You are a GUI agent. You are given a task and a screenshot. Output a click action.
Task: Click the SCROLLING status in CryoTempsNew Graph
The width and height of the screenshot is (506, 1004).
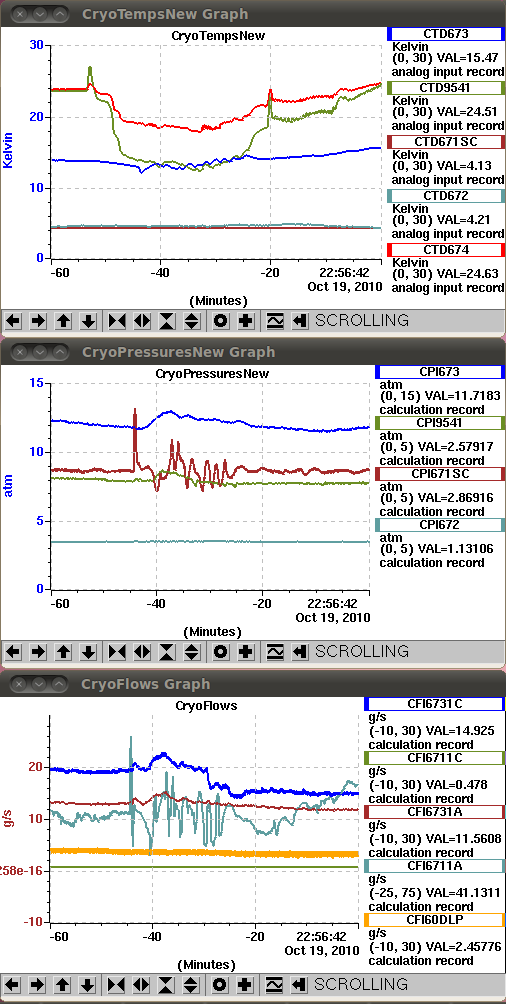coord(361,320)
